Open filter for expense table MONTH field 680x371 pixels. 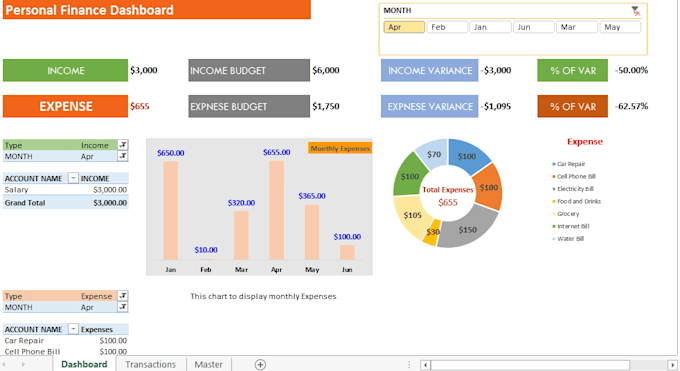tap(123, 307)
